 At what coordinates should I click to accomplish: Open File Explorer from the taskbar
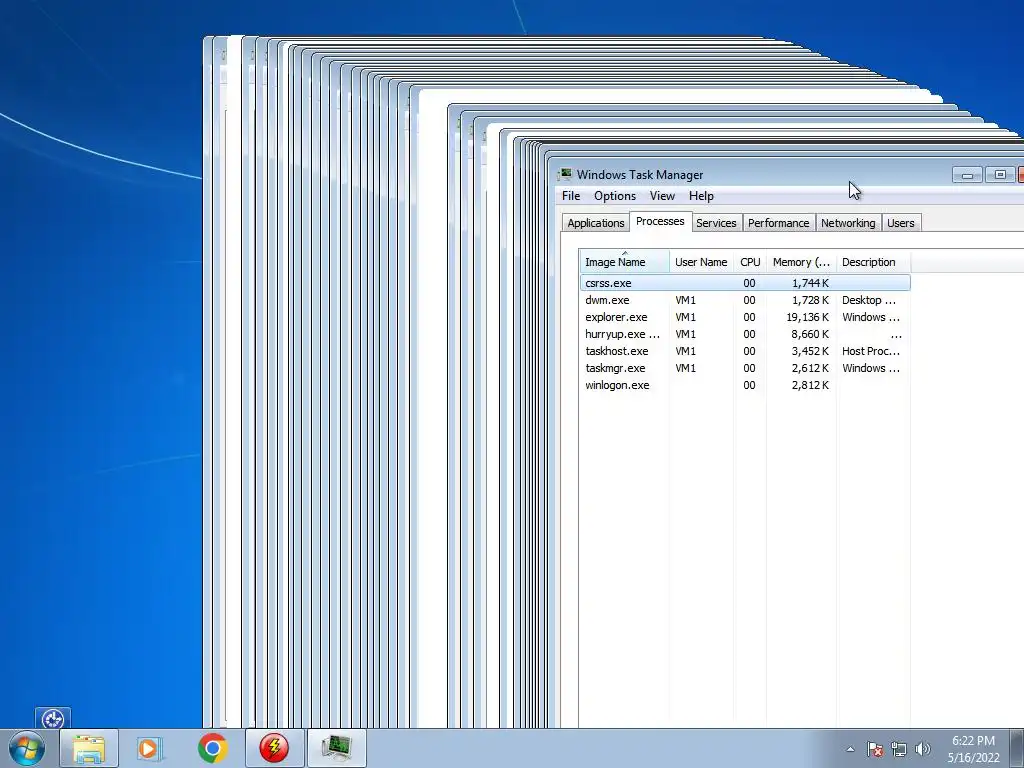pyautogui.click(x=89, y=748)
